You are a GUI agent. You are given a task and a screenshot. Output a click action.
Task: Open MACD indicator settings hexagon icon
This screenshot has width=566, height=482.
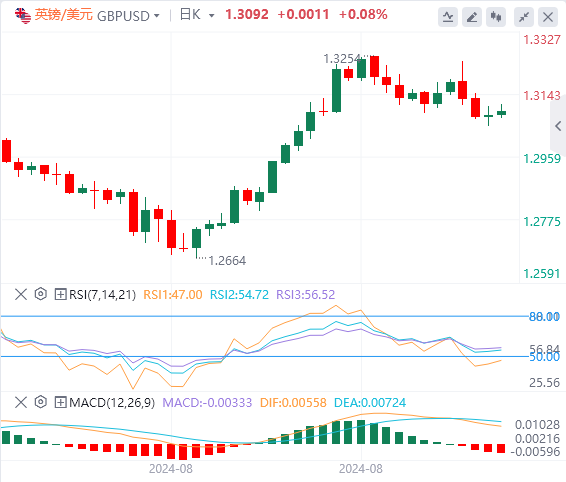41,401
